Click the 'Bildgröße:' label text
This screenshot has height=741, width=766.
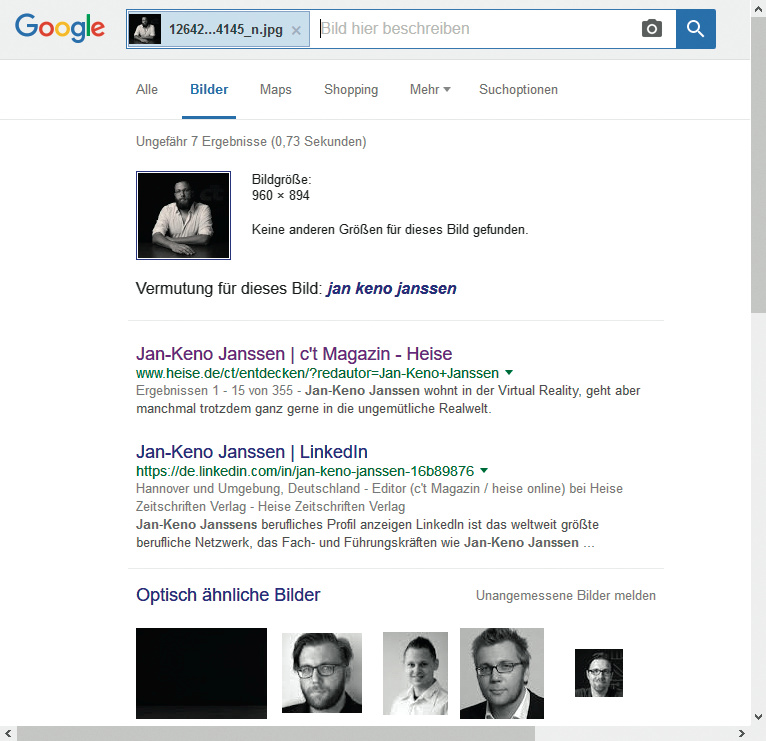coord(281,180)
